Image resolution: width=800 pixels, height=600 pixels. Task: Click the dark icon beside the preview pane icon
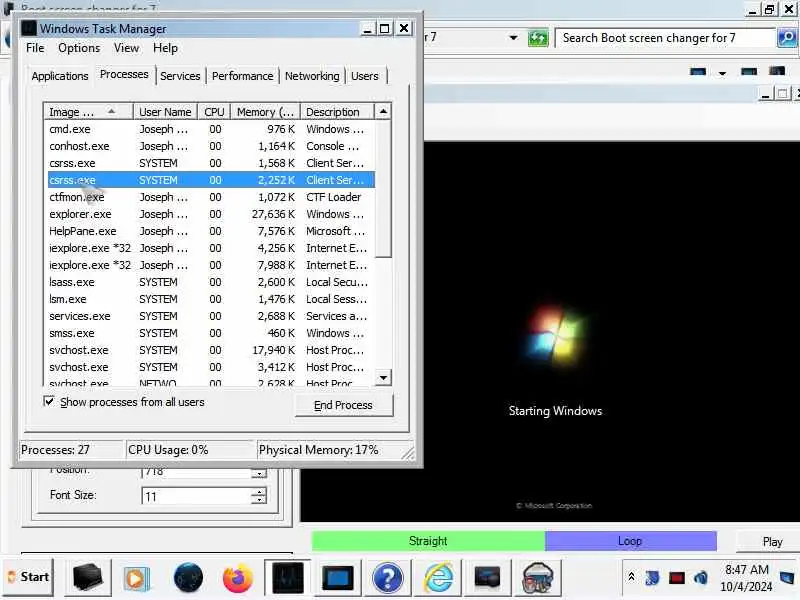pyautogui.click(x=777, y=71)
